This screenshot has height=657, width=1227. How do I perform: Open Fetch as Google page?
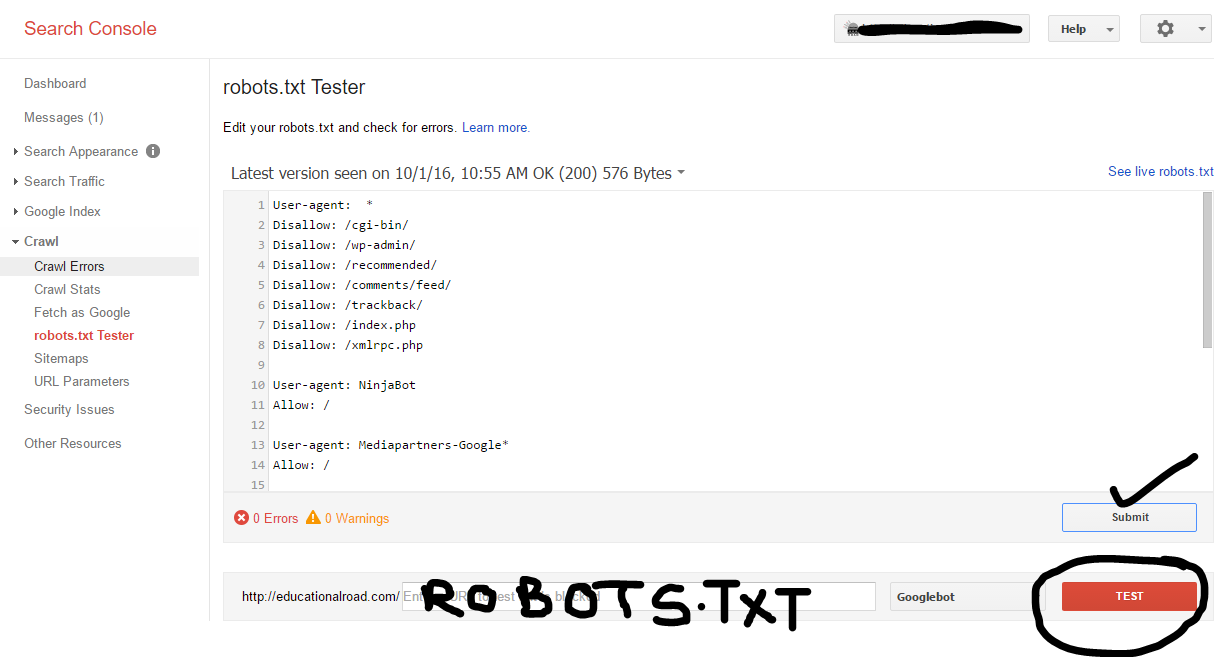coord(82,313)
